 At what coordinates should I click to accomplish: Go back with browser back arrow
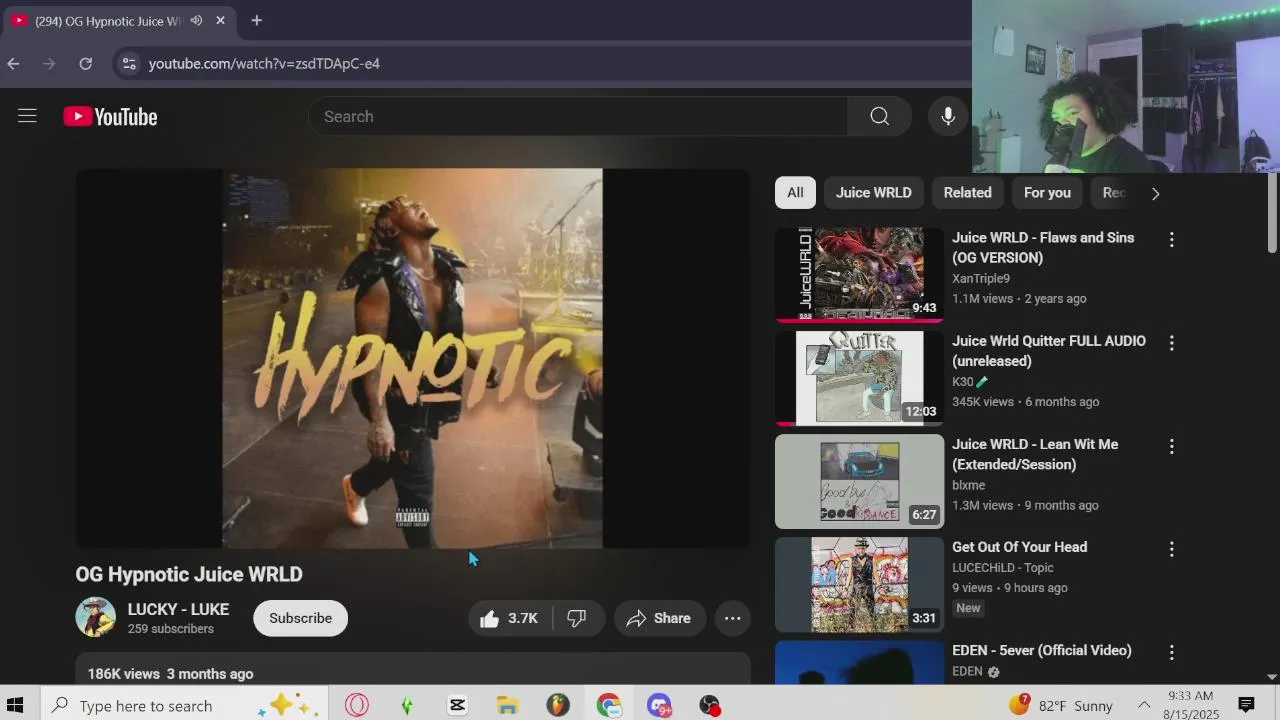pos(13,63)
